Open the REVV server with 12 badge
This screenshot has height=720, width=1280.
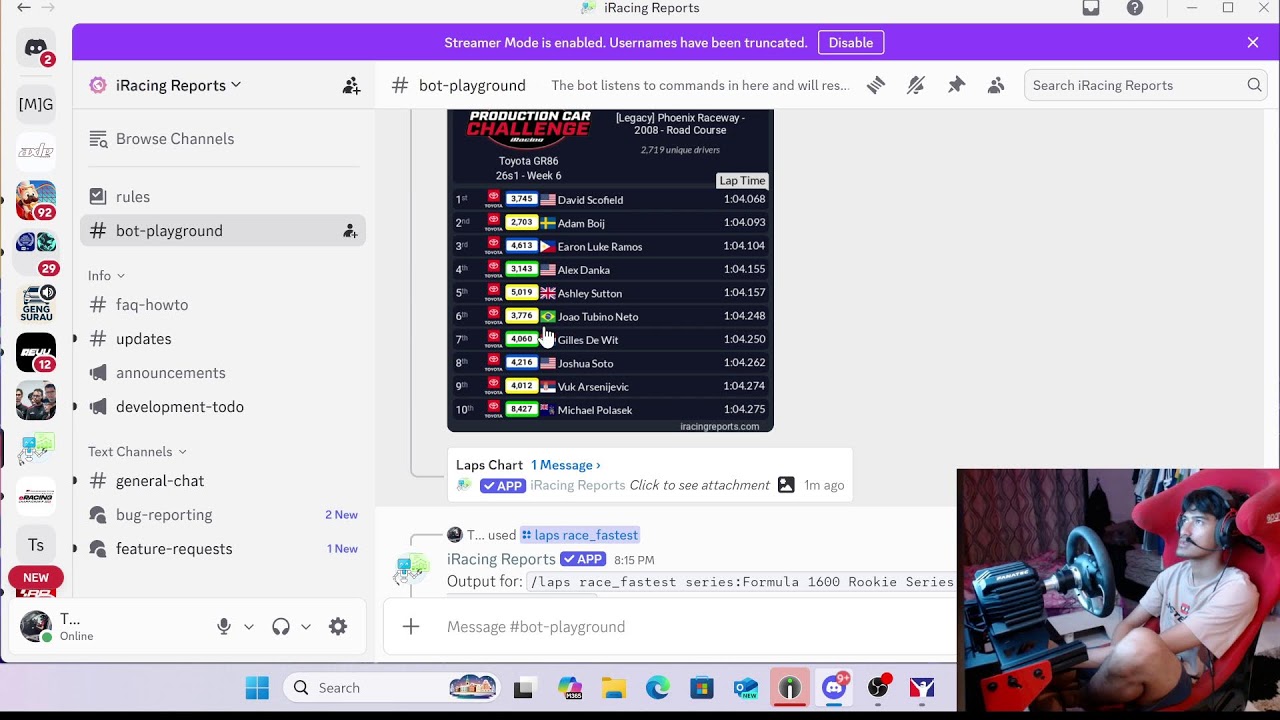36,351
